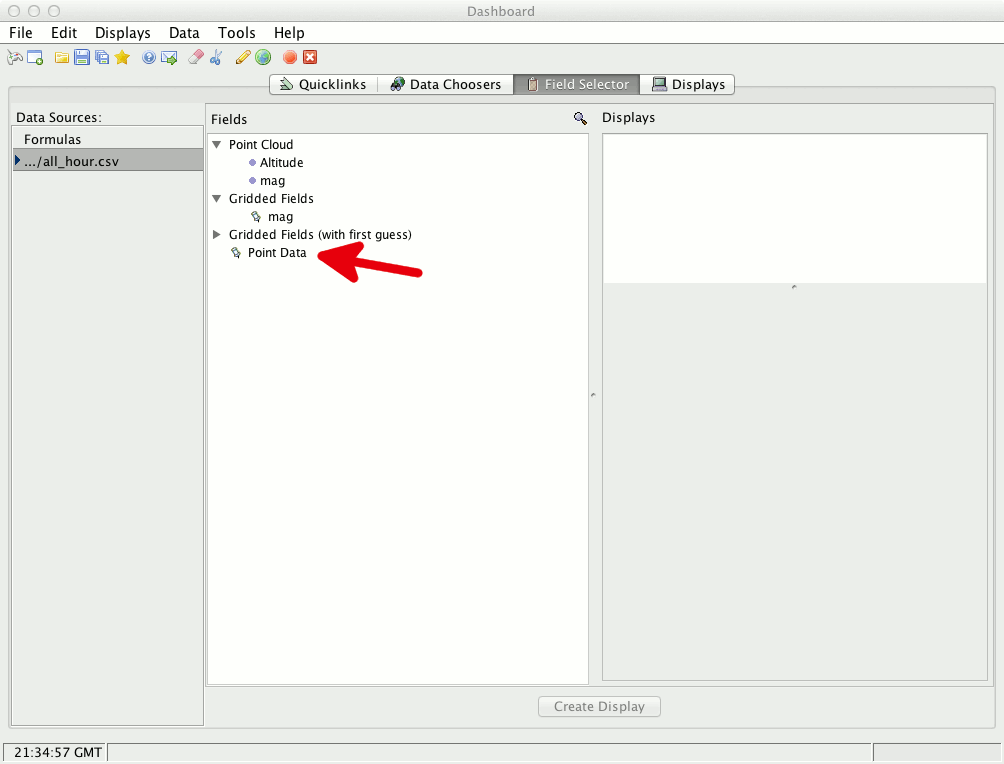This screenshot has height=764, width=1004.
Task: Expand the all_hour.csv data source arrow
Action: click(18, 161)
